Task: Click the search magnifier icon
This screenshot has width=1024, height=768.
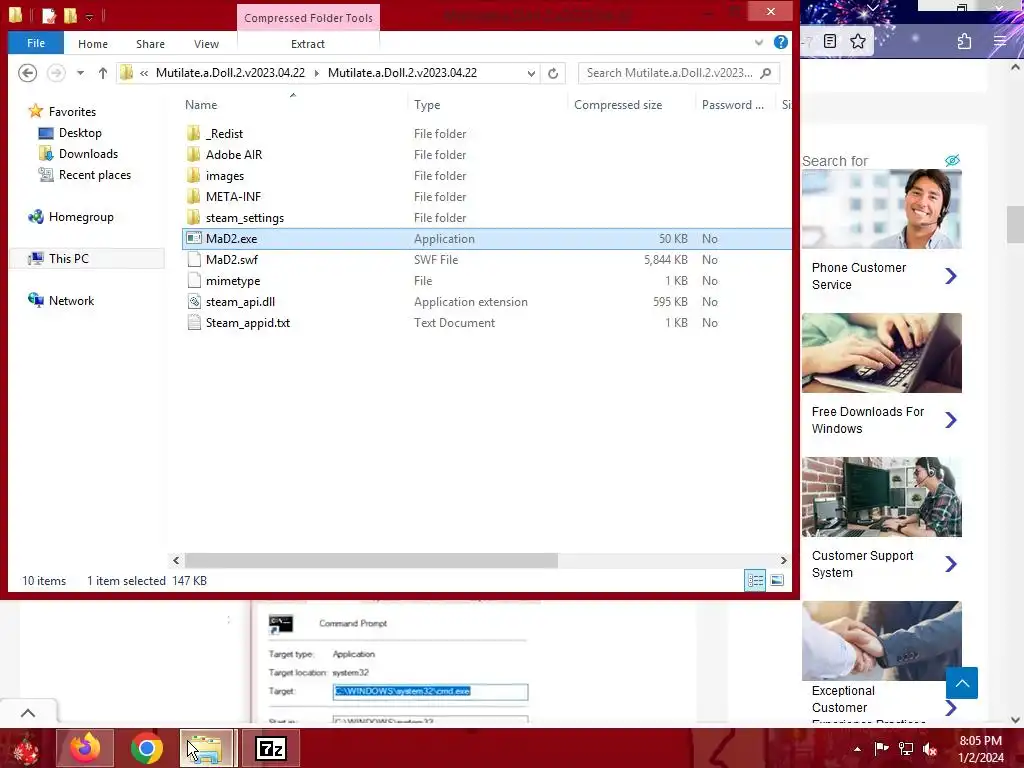Action: 766,73
